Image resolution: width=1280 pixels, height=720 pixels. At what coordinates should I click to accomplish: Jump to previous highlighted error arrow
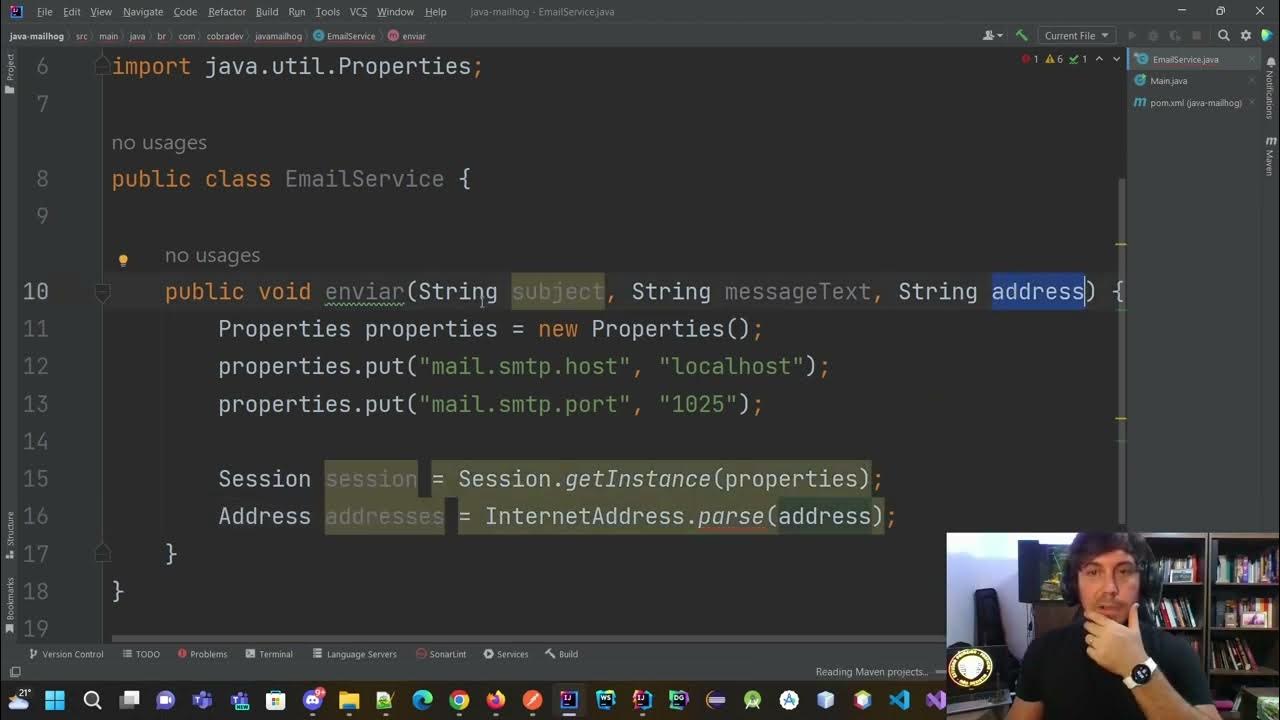[1100, 59]
